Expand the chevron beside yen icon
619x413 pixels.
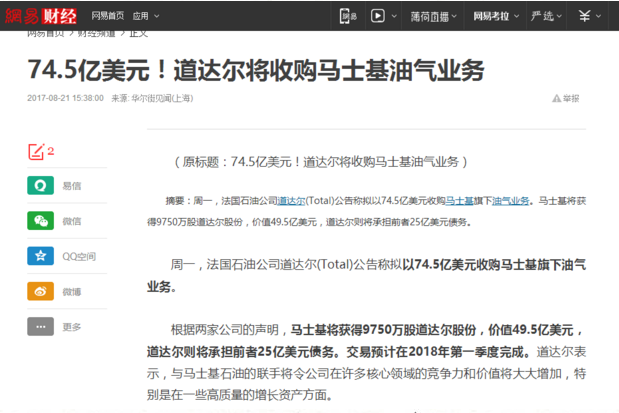[598, 16]
